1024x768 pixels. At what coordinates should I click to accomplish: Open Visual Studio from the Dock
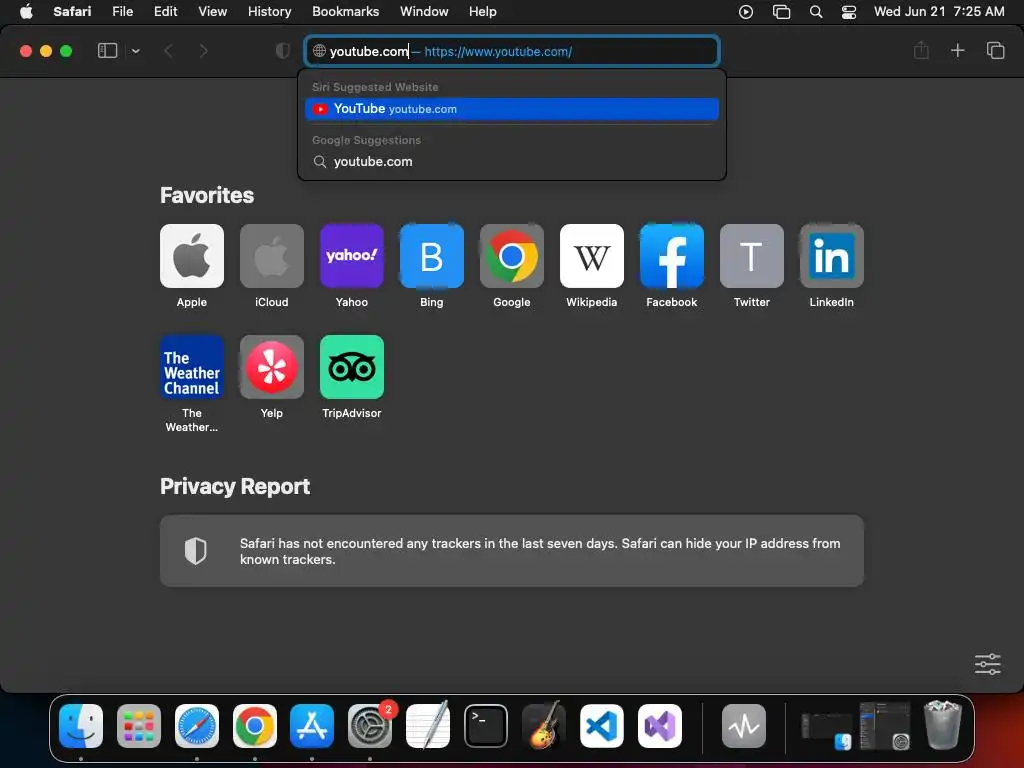point(660,726)
